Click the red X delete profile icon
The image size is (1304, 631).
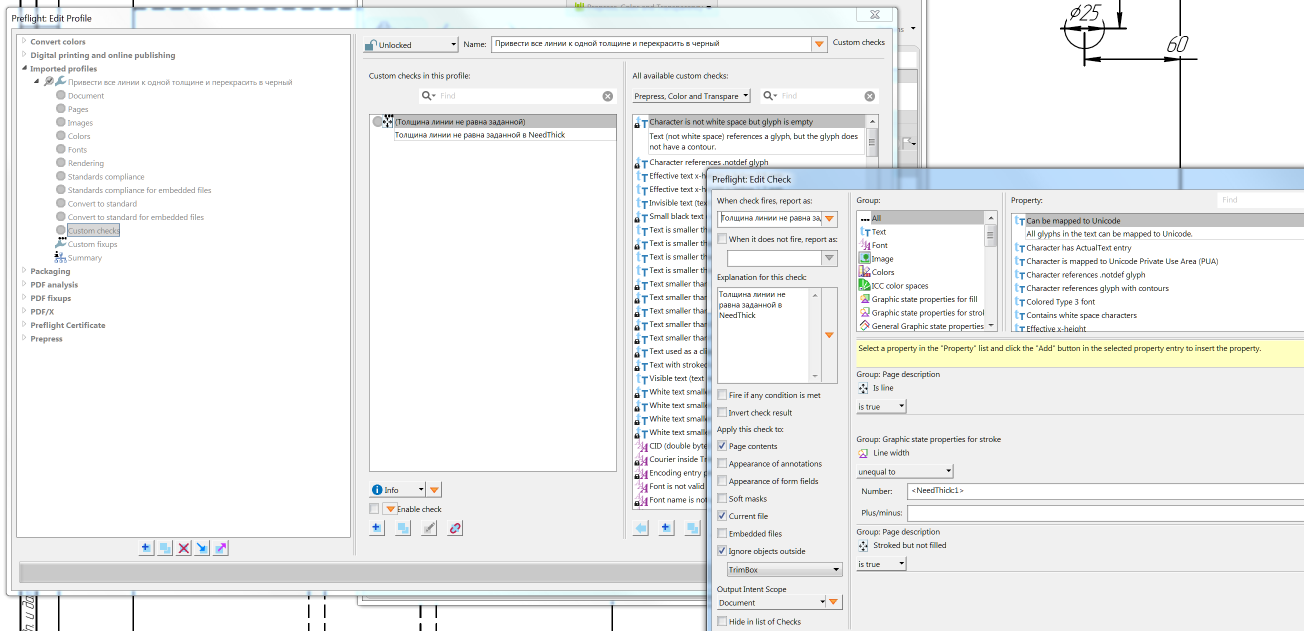[x=184, y=548]
